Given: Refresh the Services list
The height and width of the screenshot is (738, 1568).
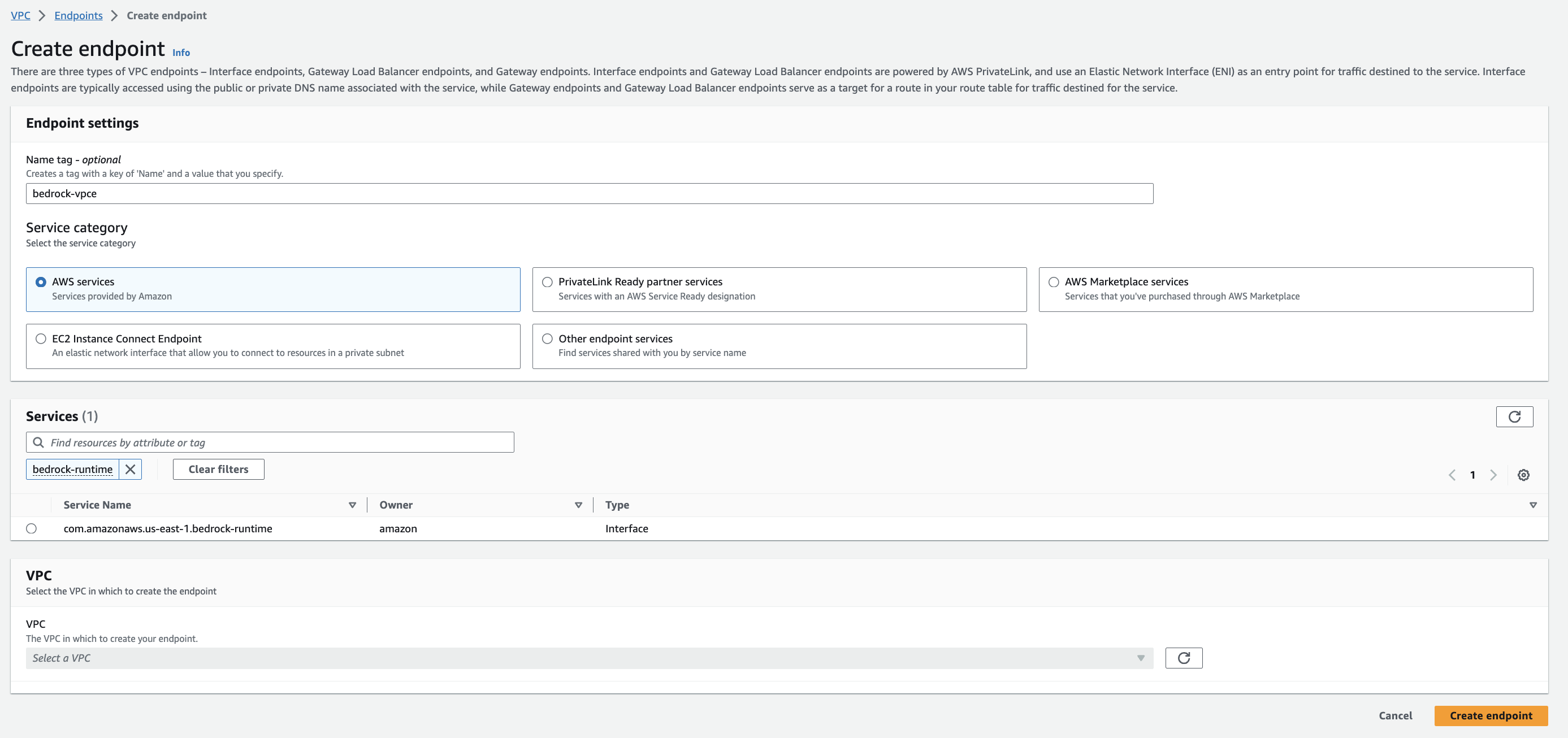Looking at the screenshot, I should click(x=1514, y=417).
